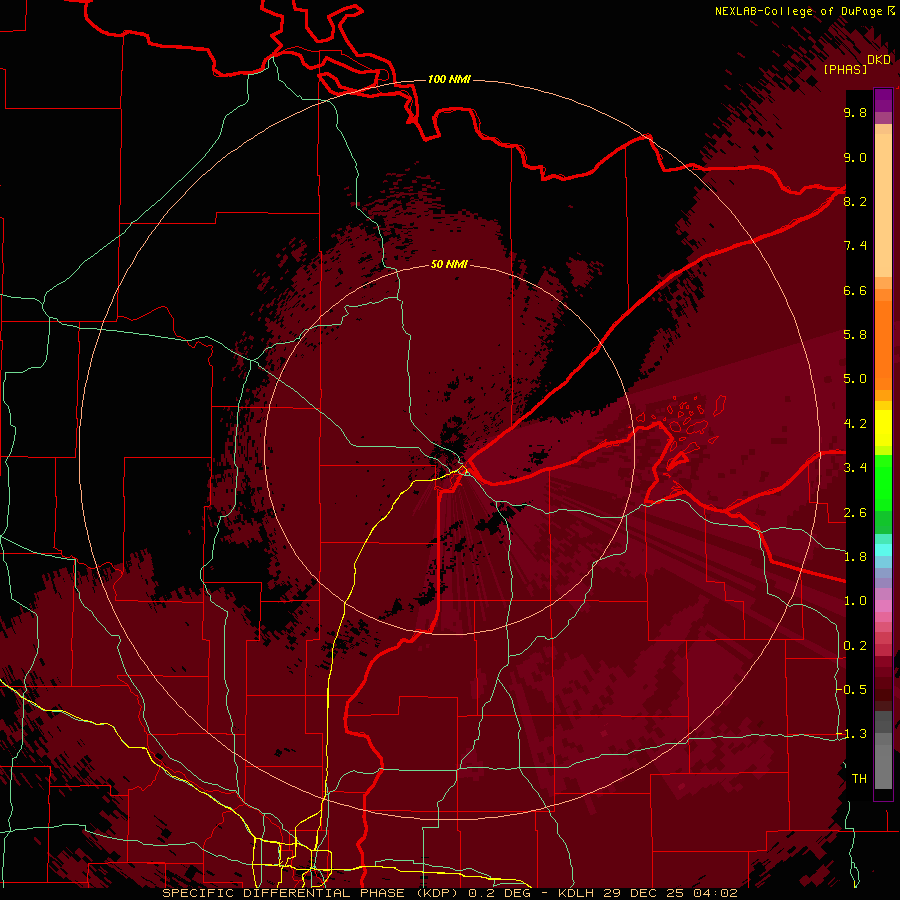Click the 9.0 legend value
900x900 pixels.
(855, 157)
